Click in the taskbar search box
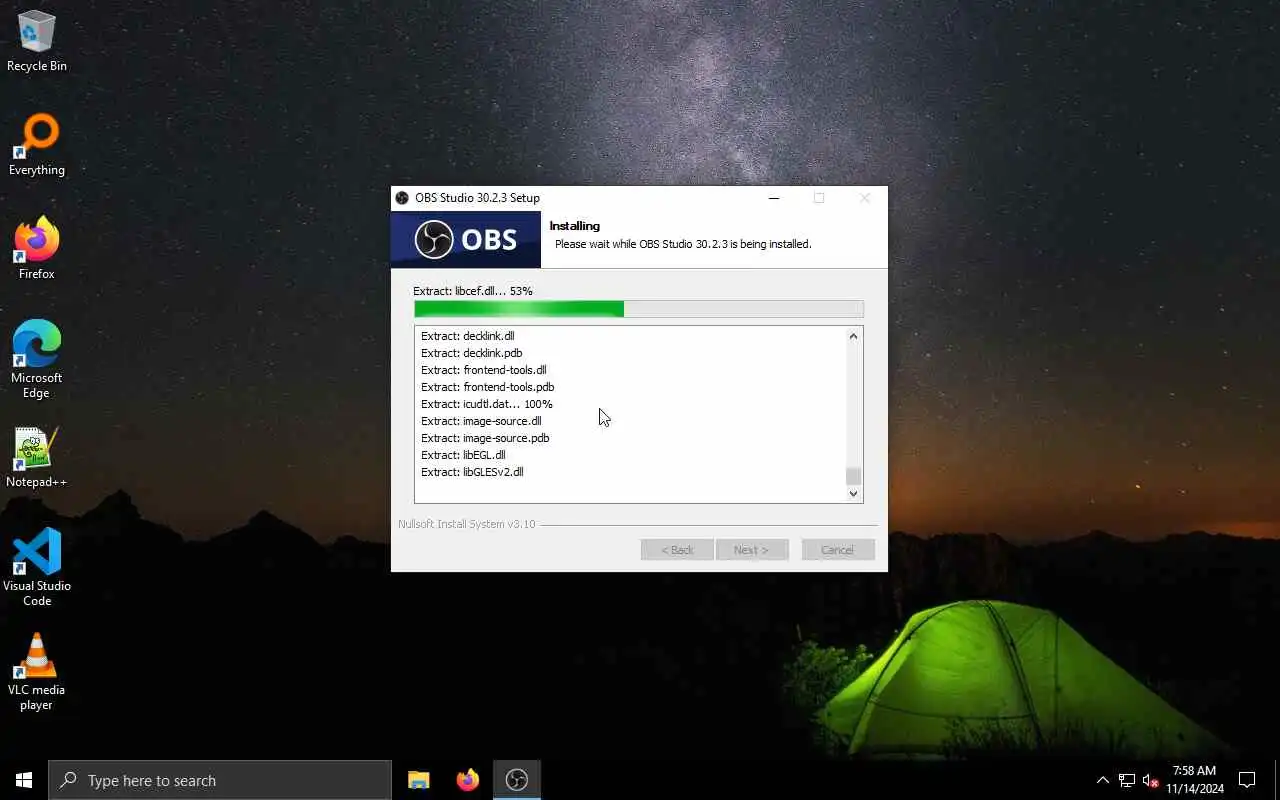Screen dimensions: 1280x800 [220, 780]
